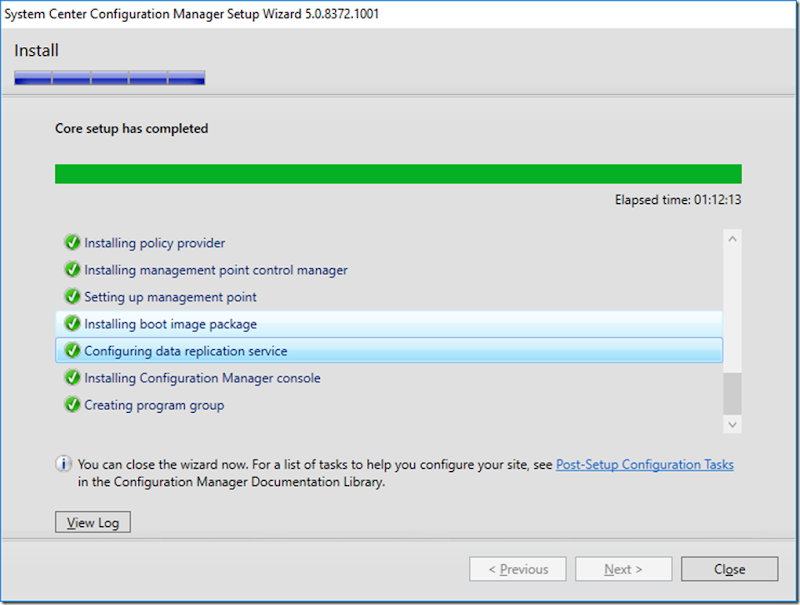Select the 'Installing policy provider' row
The image size is (800, 605).
click(389, 243)
